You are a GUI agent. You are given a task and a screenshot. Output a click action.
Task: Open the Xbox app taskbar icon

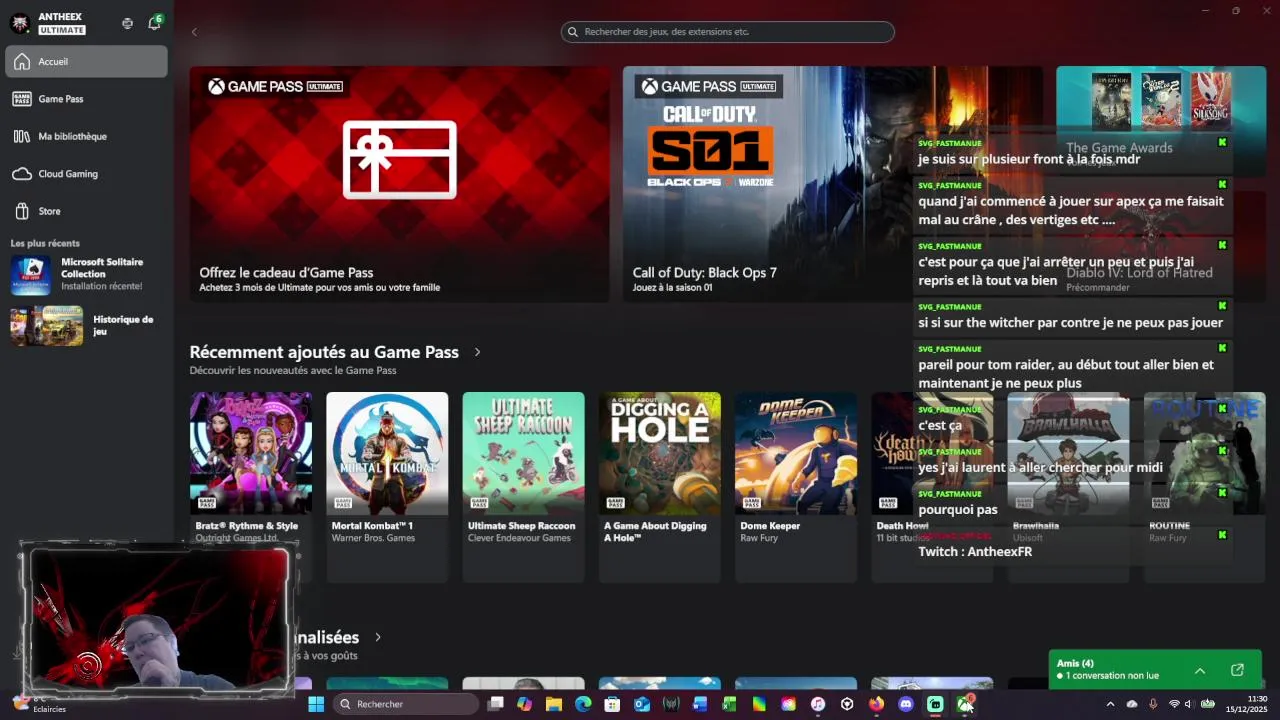965,704
